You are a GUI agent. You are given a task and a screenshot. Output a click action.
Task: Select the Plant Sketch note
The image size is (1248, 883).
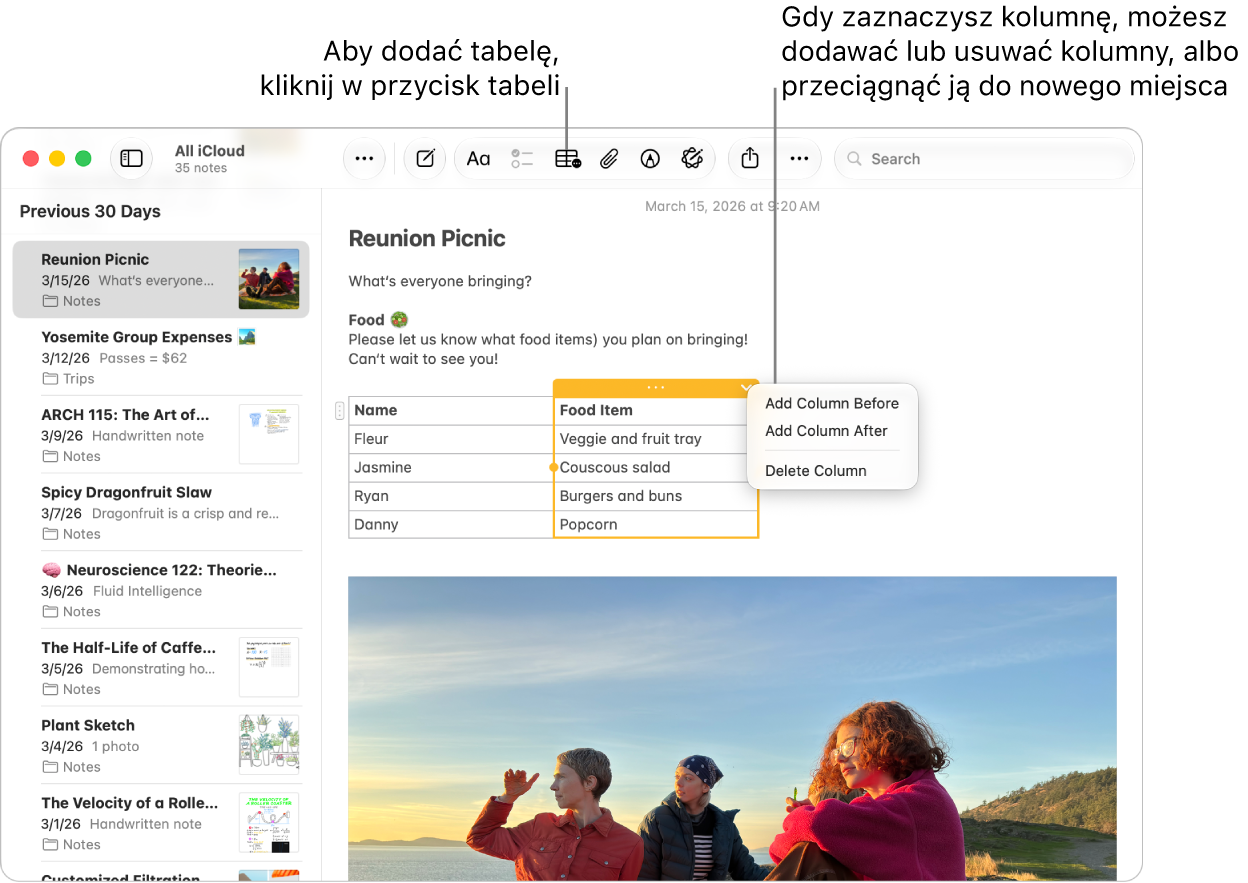161,745
